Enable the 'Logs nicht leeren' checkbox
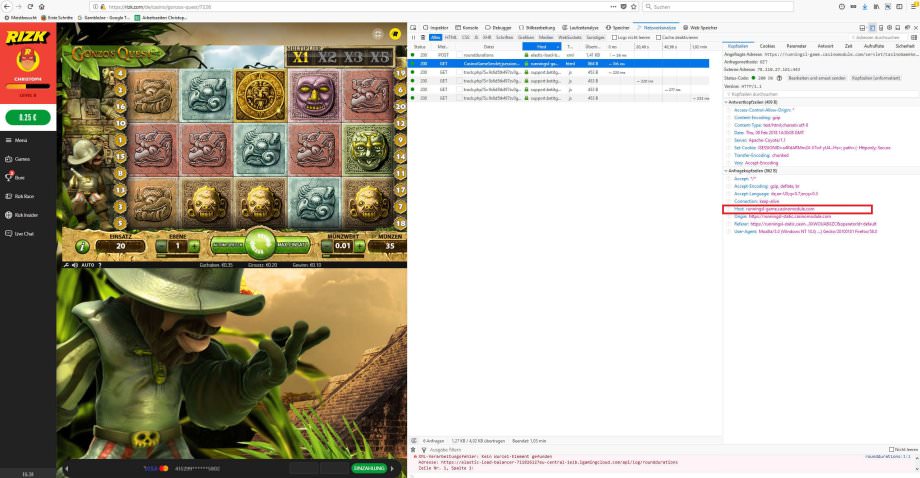This screenshot has width=920, height=478. pyautogui.click(x=614, y=37)
